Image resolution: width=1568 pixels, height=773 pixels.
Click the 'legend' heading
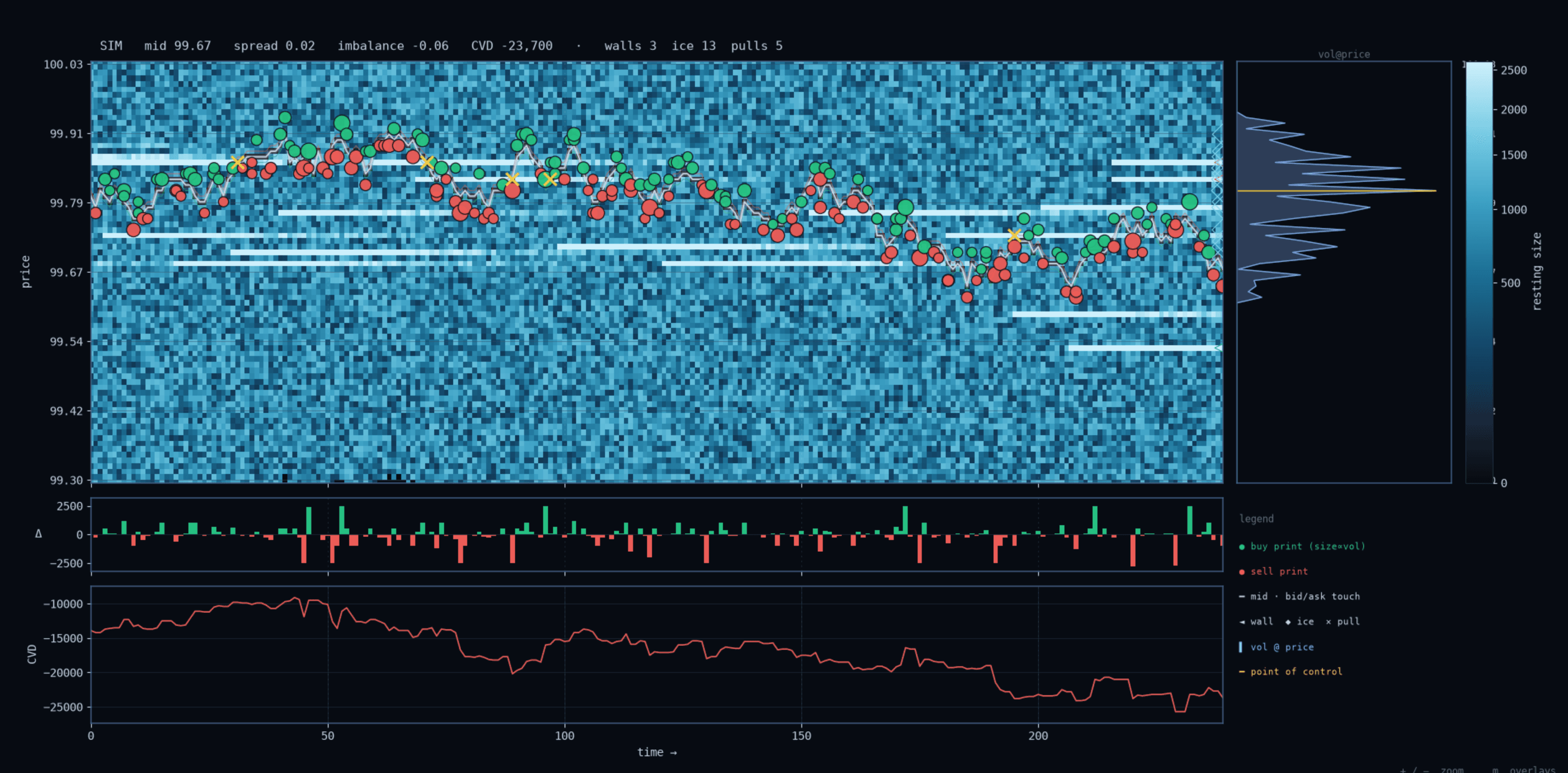click(x=1256, y=518)
